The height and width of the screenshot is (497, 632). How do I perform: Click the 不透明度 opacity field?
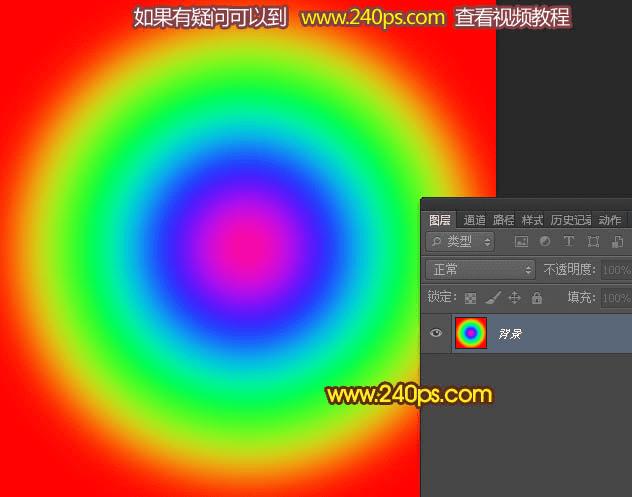[616, 270]
